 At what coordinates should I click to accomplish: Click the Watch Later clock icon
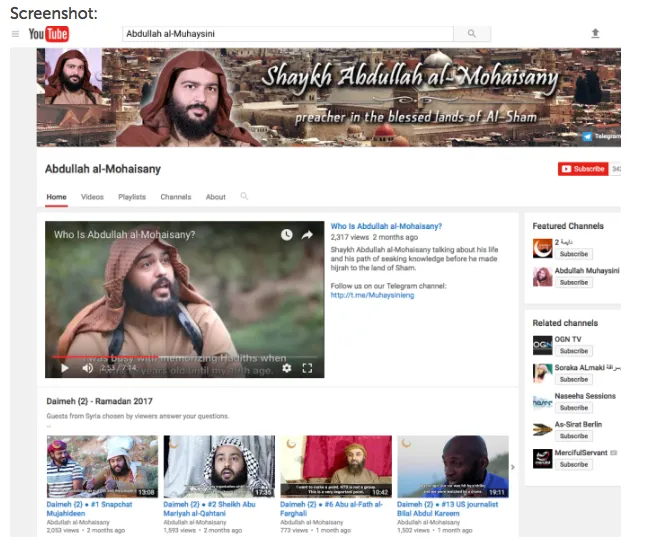[x=286, y=235]
